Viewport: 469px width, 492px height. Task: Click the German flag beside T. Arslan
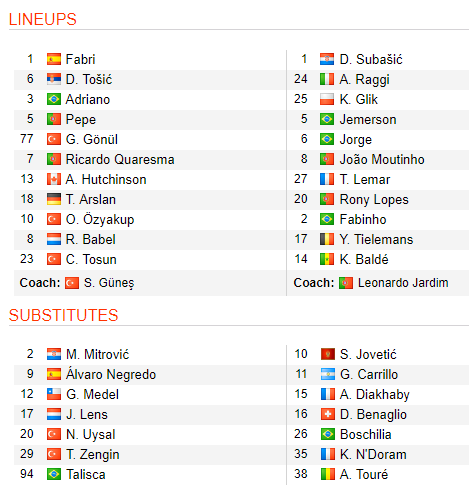pos(54,199)
